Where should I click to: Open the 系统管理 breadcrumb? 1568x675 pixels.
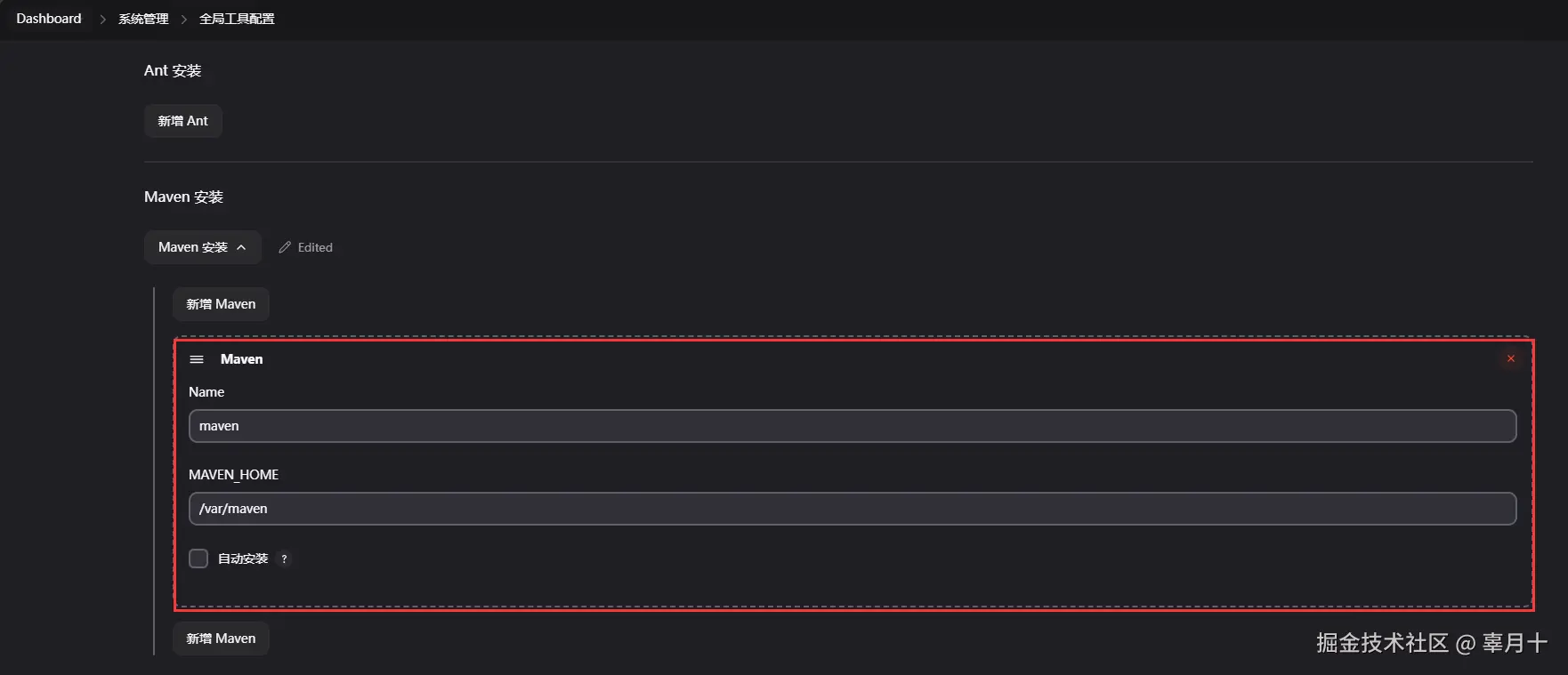(143, 19)
